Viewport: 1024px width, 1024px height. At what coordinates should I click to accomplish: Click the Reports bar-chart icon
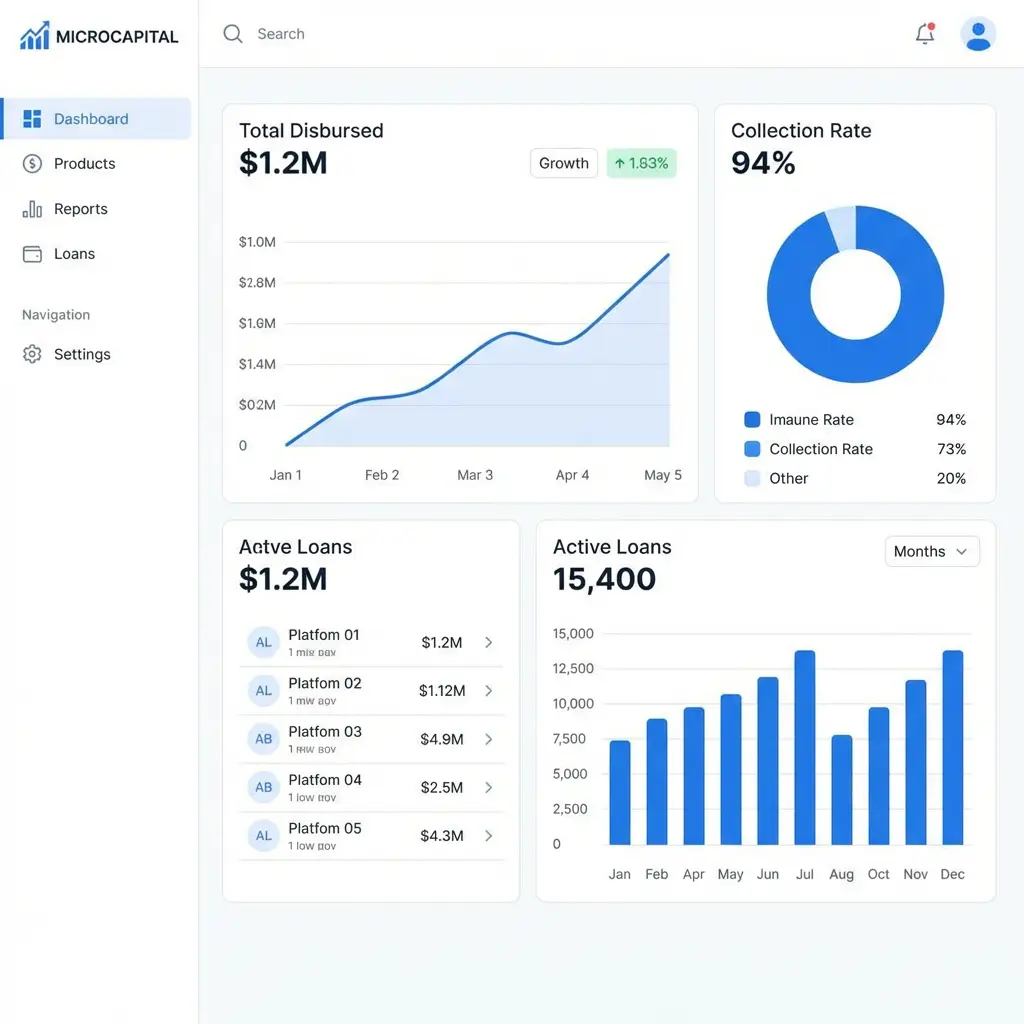tap(31, 209)
